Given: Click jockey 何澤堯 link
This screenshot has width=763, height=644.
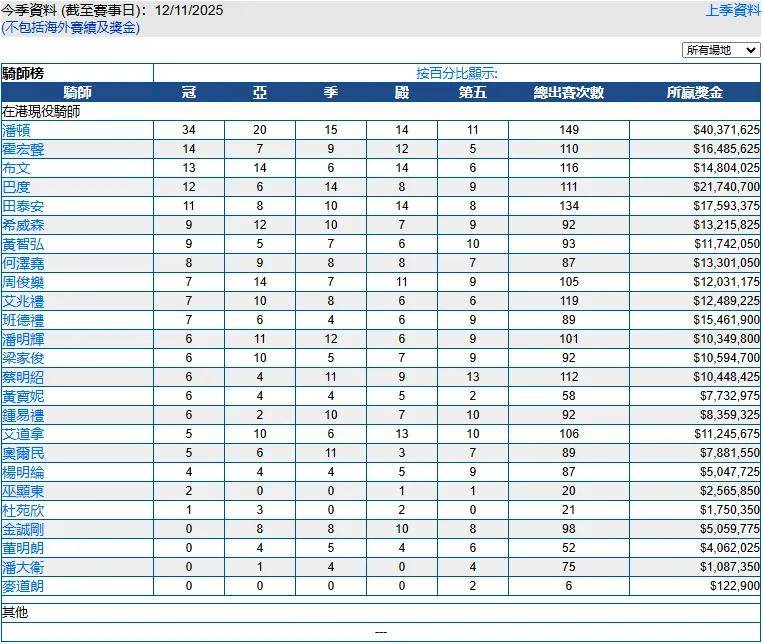Looking at the screenshot, I should pos(23,263).
